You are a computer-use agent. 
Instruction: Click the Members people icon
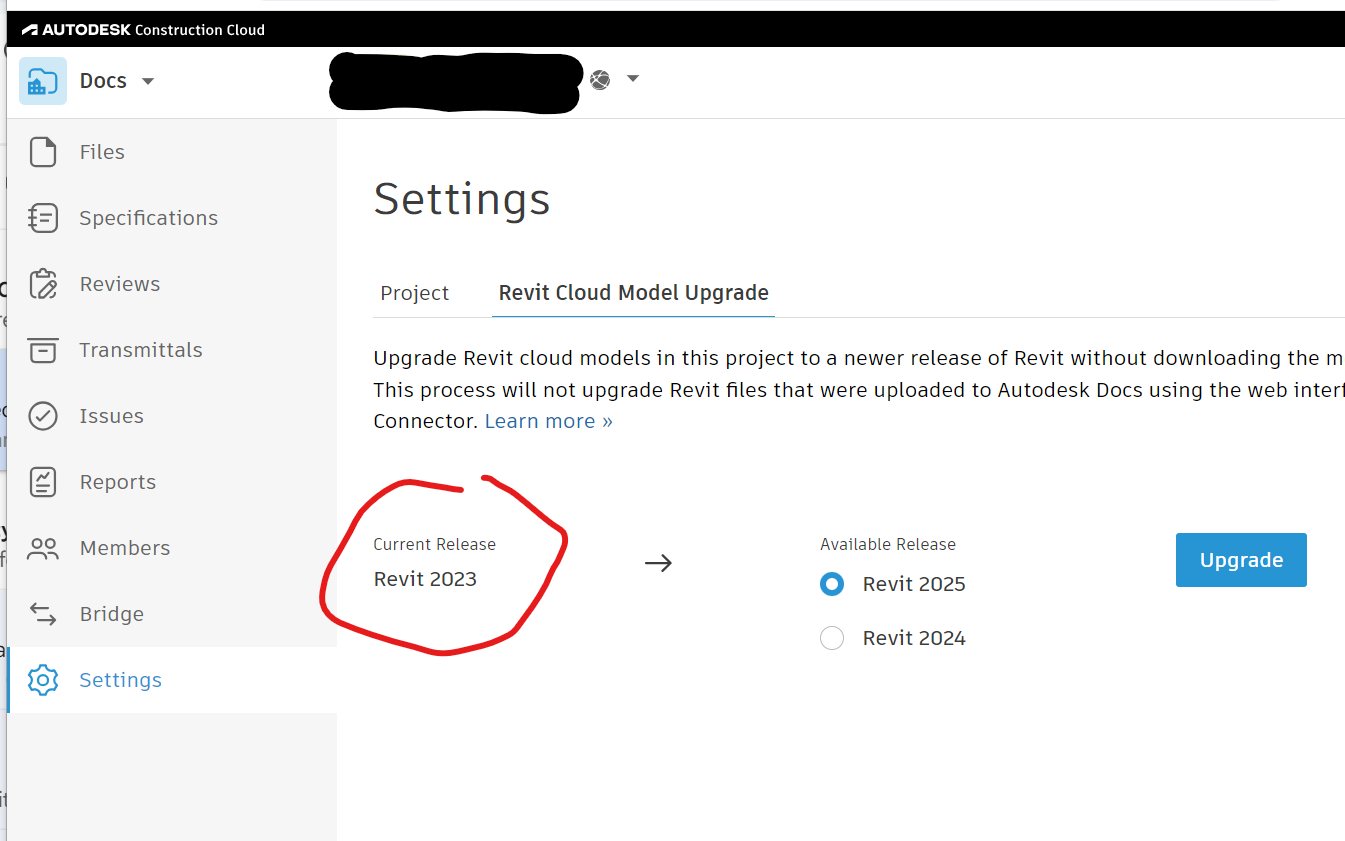tap(43, 548)
